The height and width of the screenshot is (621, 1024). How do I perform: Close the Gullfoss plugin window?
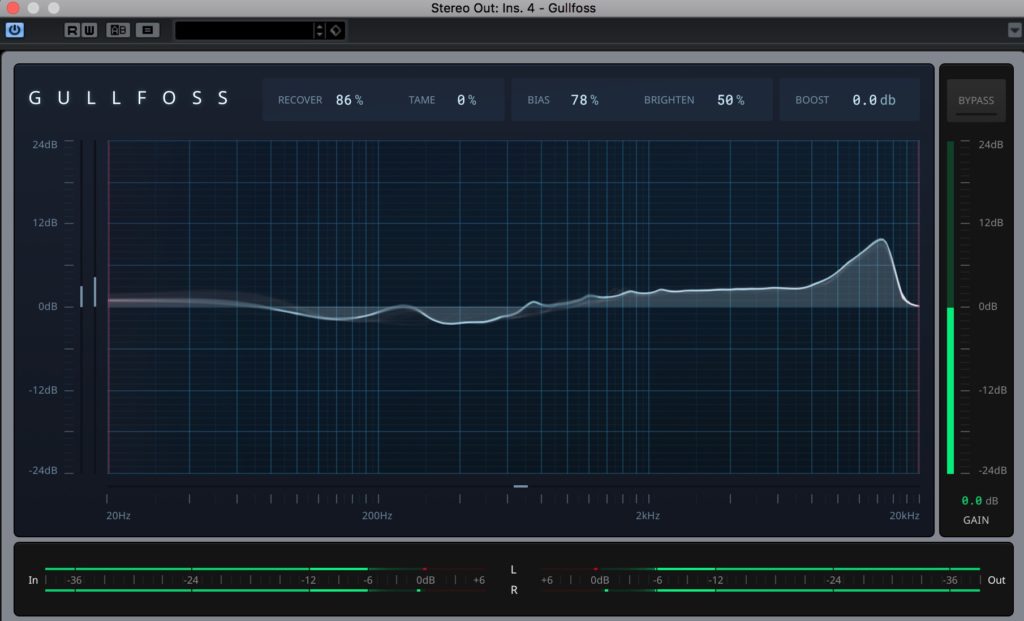coord(12,8)
